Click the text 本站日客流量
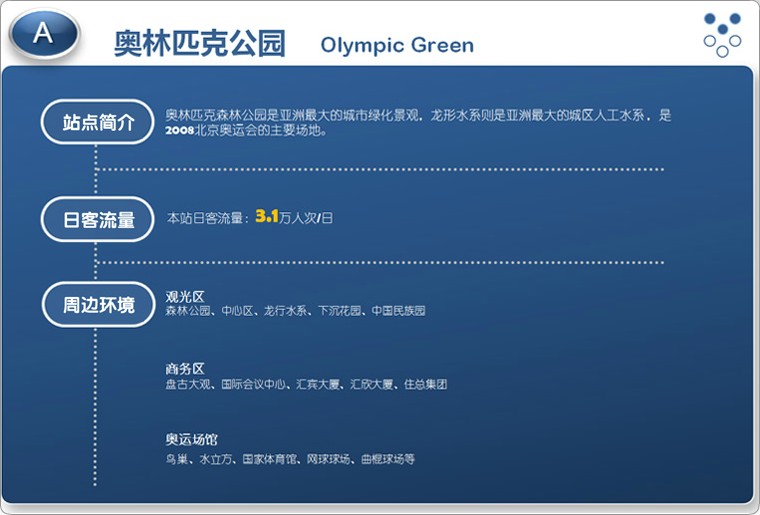This screenshot has width=760, height=515. click(205, 218)
